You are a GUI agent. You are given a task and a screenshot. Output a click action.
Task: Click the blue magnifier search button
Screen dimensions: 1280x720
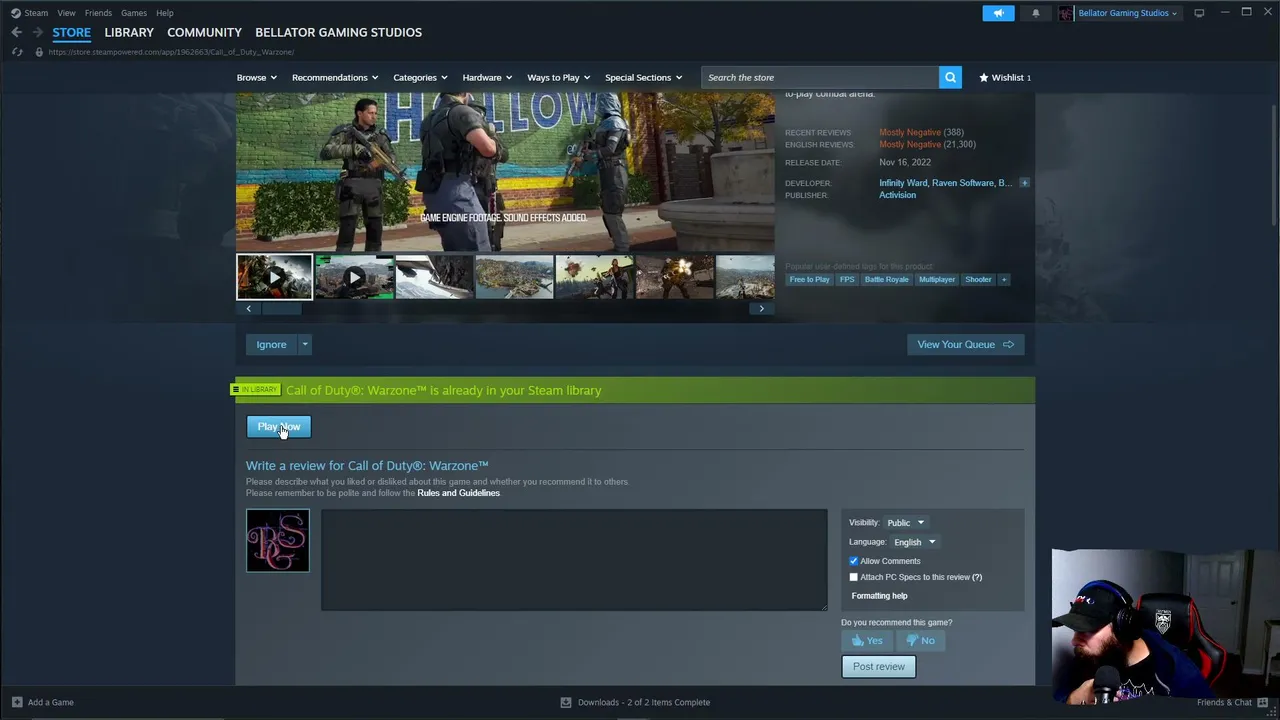pyautogui.click(x=950, y=77)
